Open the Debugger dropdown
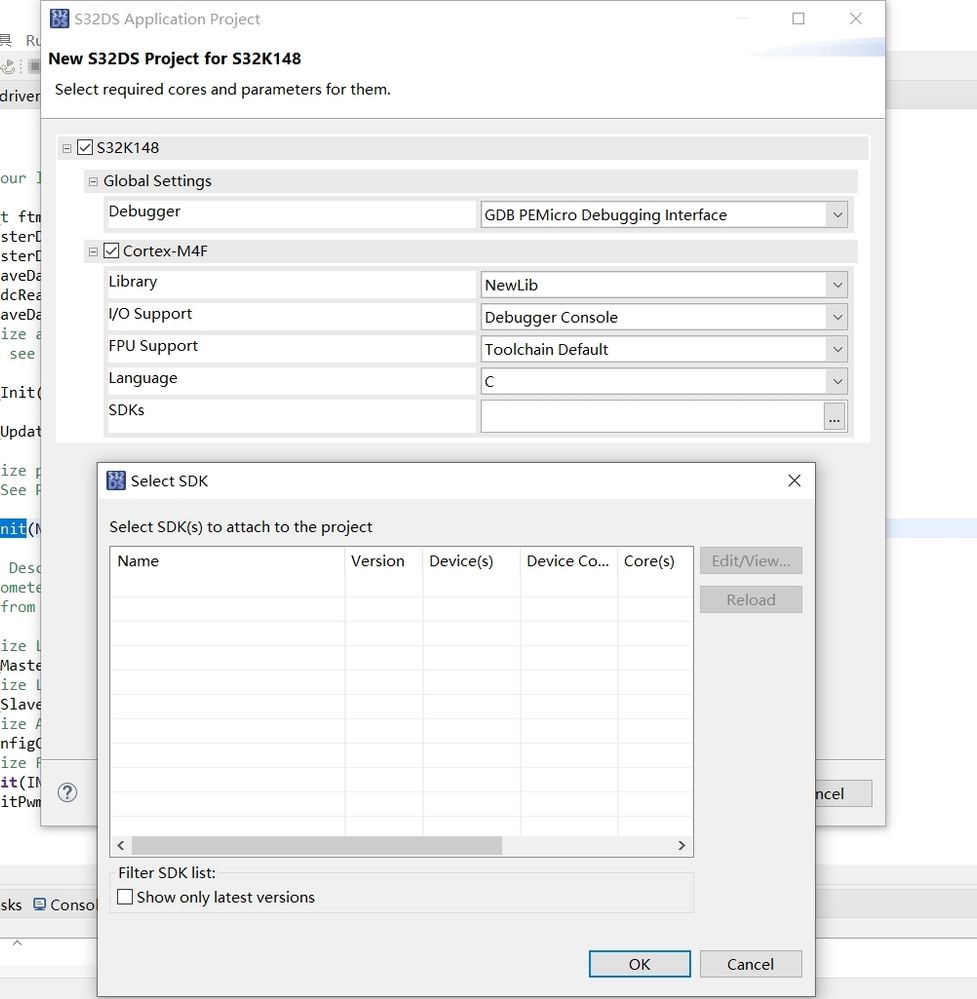977x999 pixels. (837, 215)
